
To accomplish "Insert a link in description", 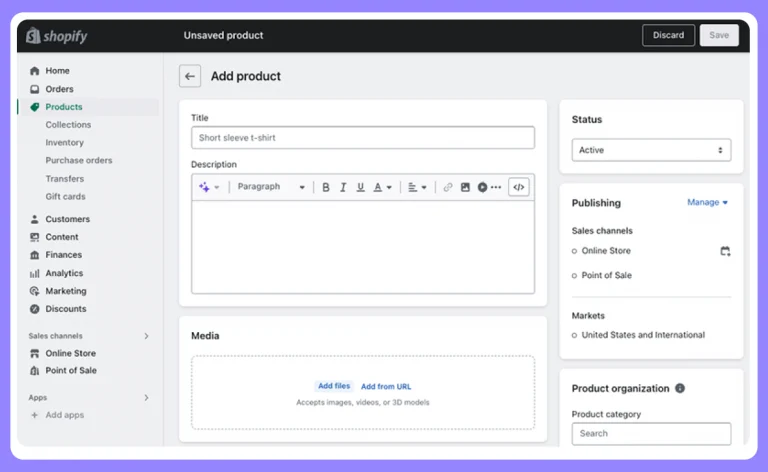I will [x=448, y=187].
